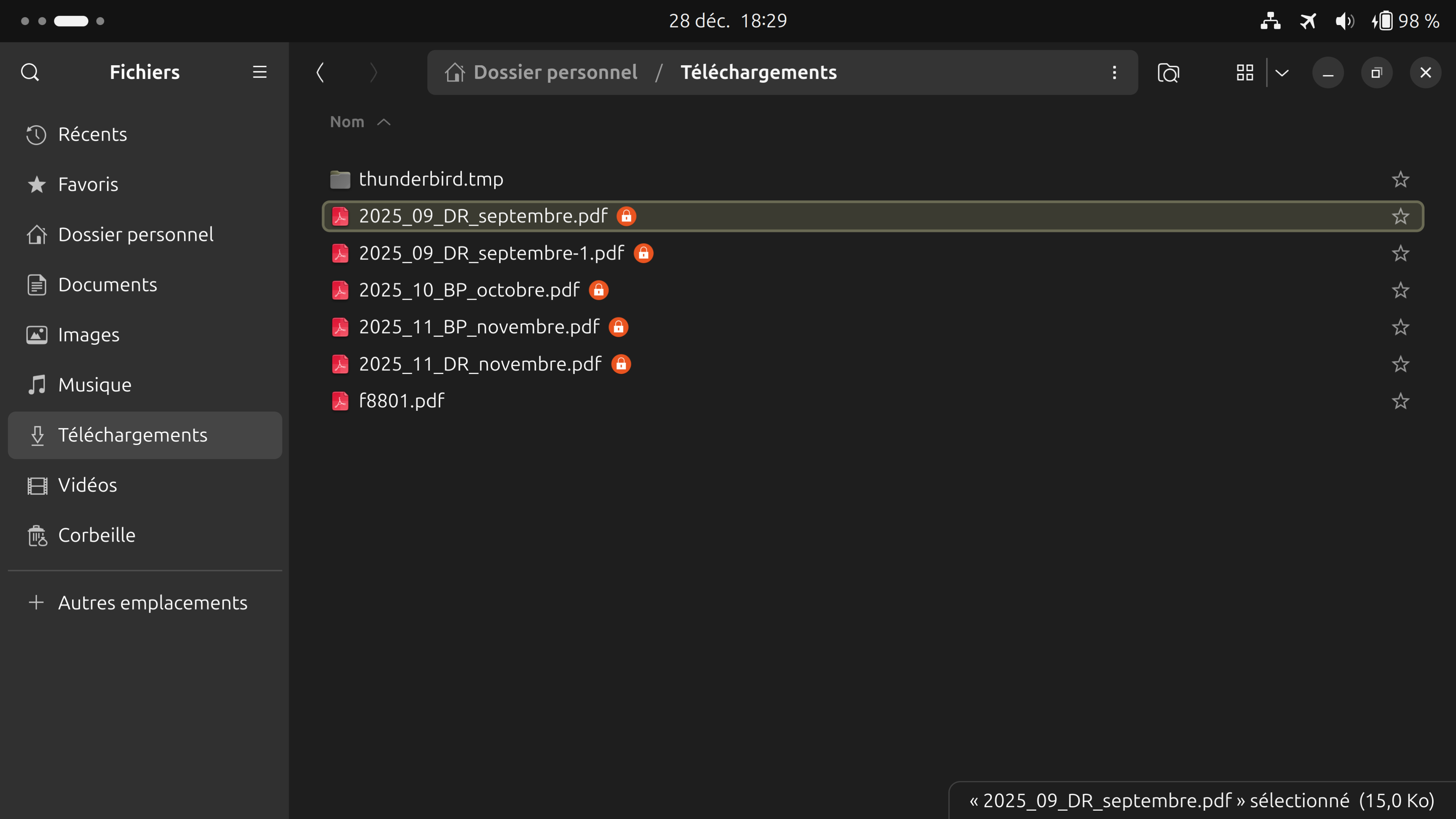Image resolution: width=1456 pixels, height=819 pixels.
Task: Toggle favorite star for 2025_11_DR_novembre.pdf
Action: click(1400, 364)
